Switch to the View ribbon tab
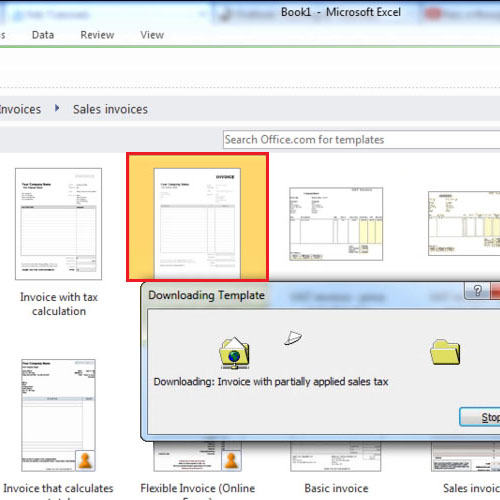500x500 pixels. (152, 35)
